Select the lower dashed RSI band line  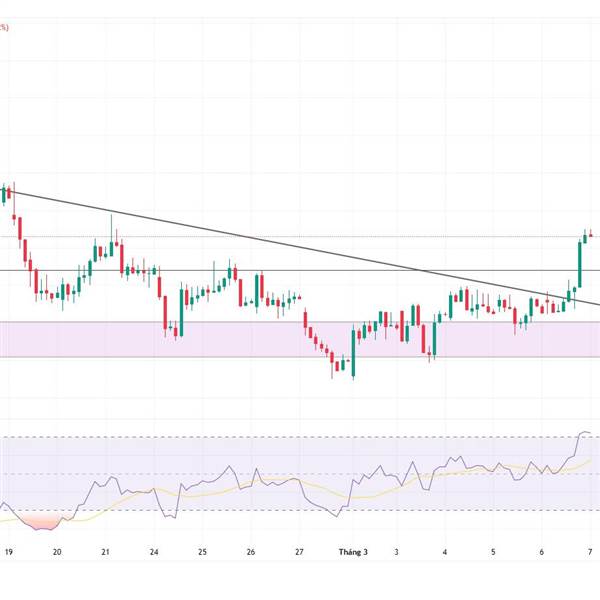pos(250,511)
